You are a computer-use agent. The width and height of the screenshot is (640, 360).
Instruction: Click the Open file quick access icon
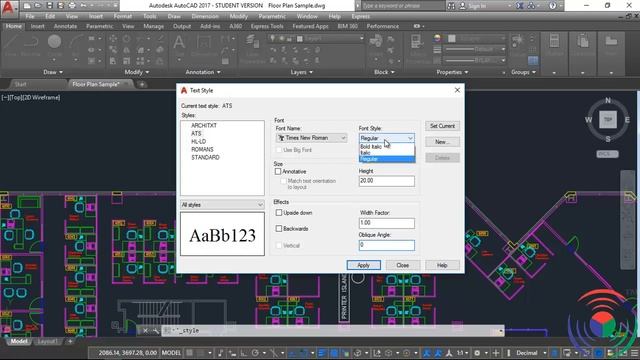click(x=38, y=6)
